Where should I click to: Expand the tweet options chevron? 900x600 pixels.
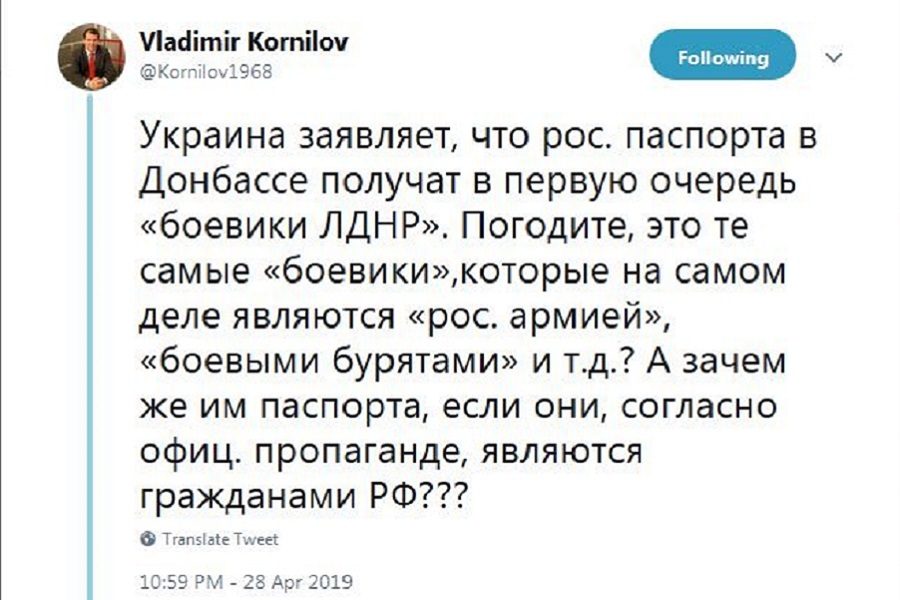coord(834,57)
